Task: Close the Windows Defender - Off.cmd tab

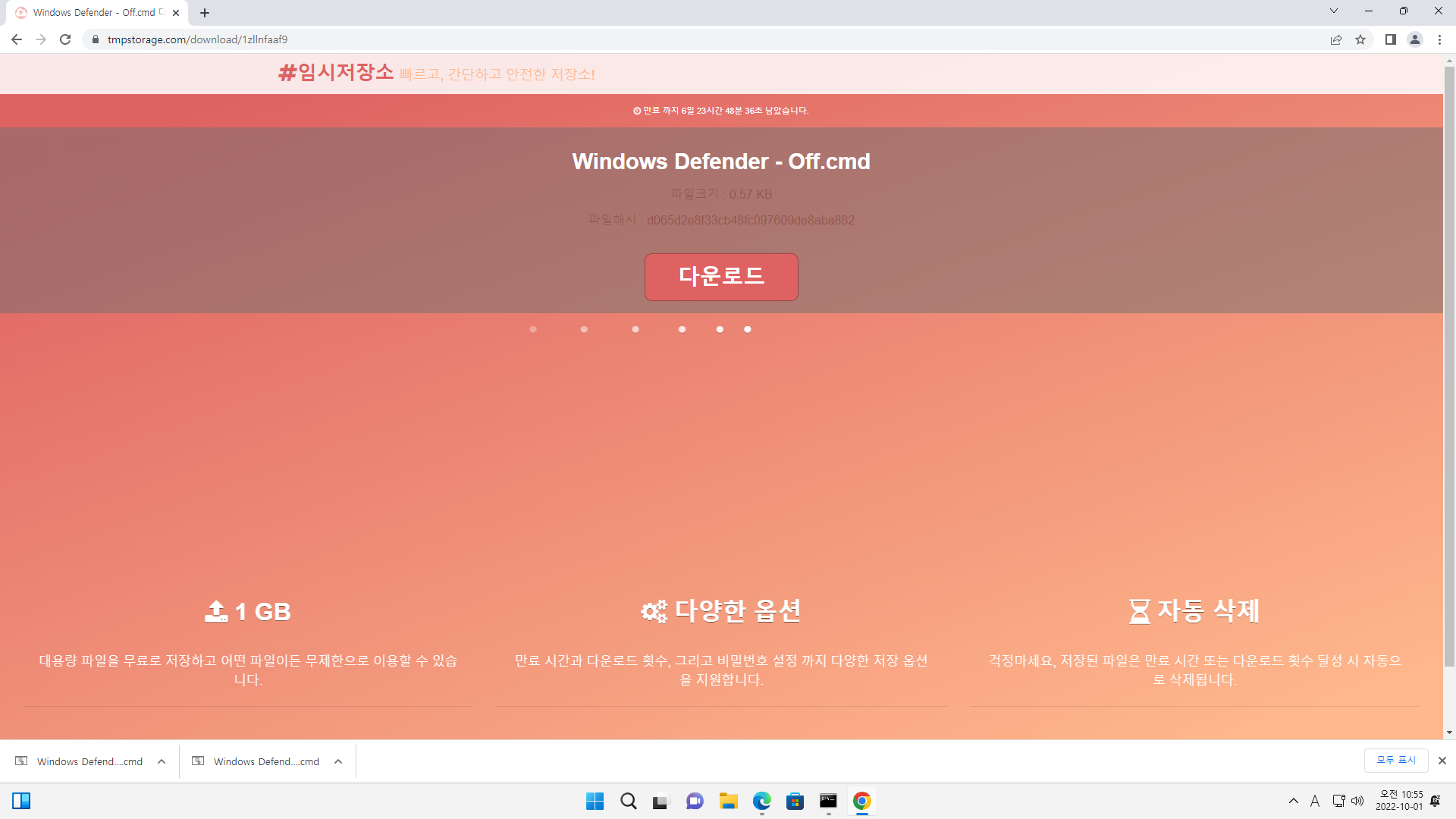Action: point(176,13)
